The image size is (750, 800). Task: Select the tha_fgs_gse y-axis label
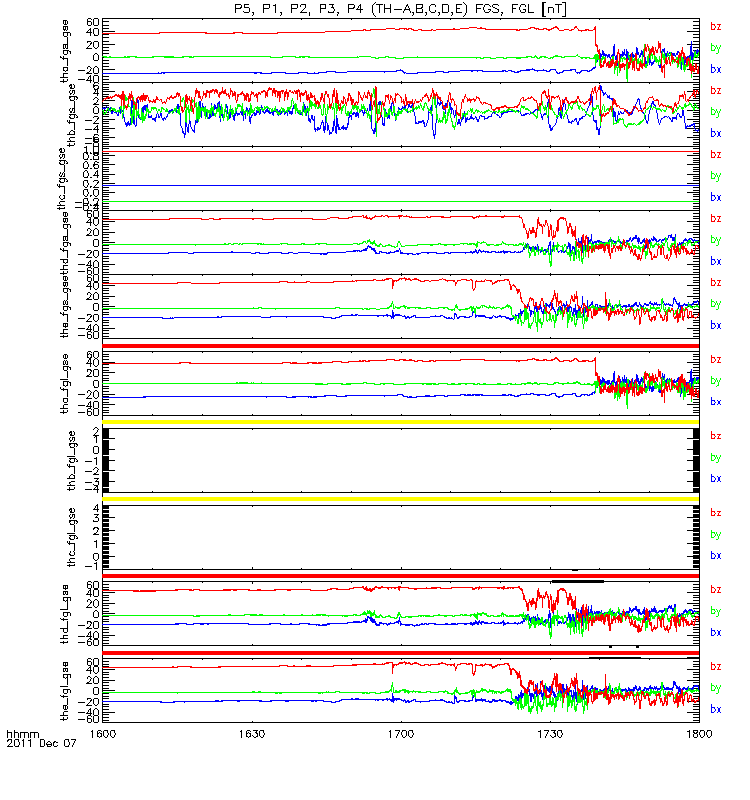tap(65, 51)
